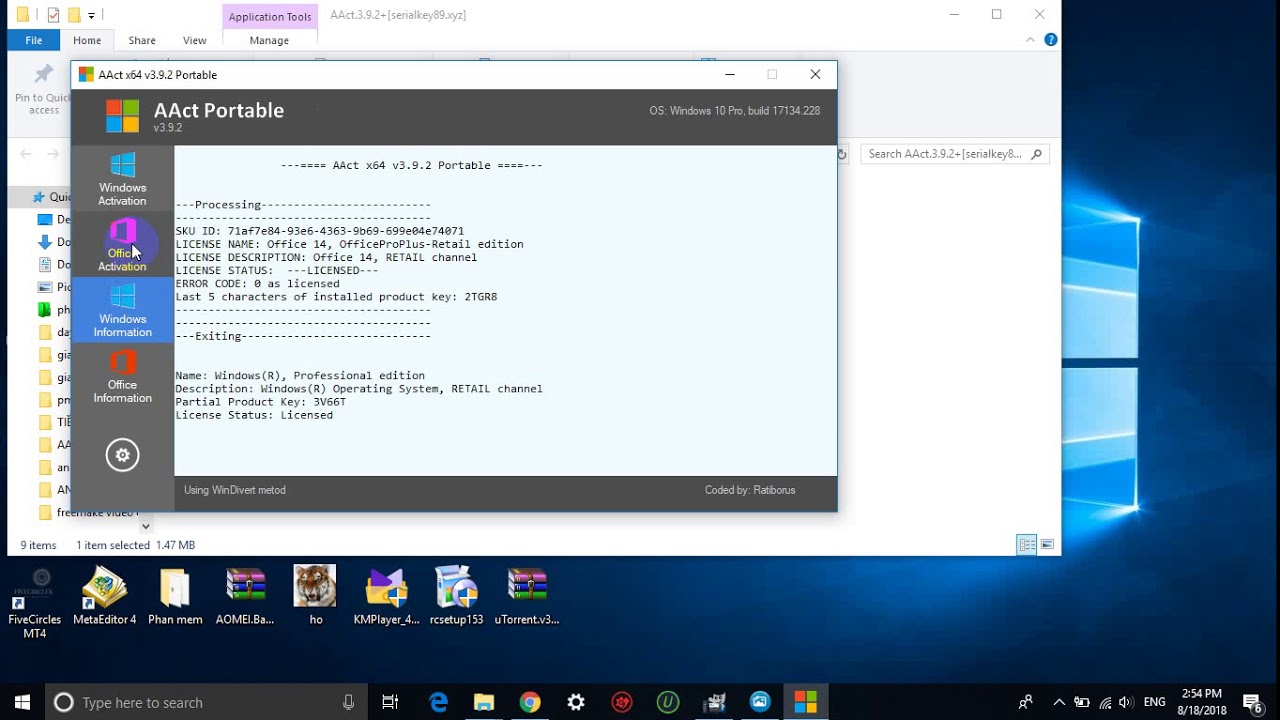
Task: Click the OS: Windows 10 Pro build text
Action: [x=735, y=110]
